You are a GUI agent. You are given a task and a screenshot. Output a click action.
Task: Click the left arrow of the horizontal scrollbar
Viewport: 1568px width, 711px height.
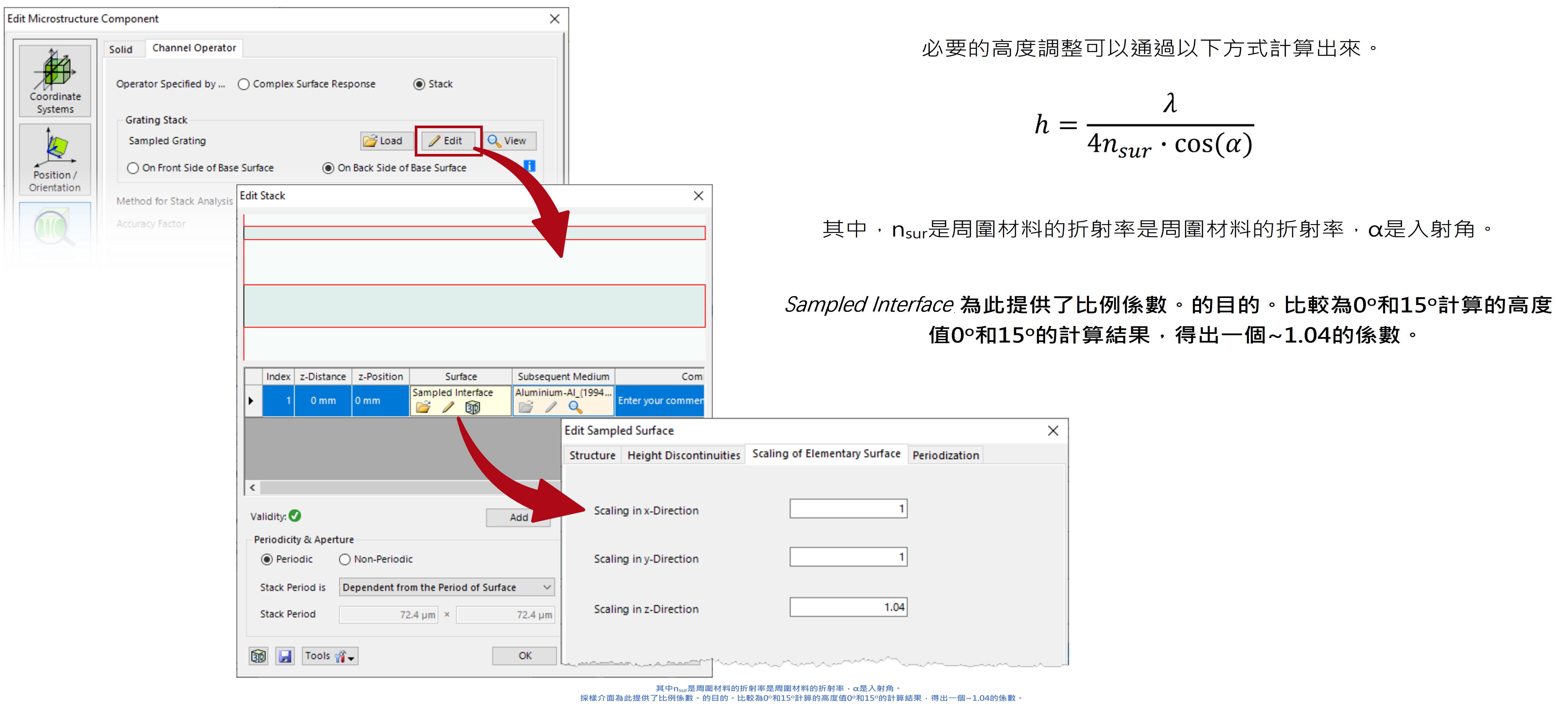click(x=253, y=487)
